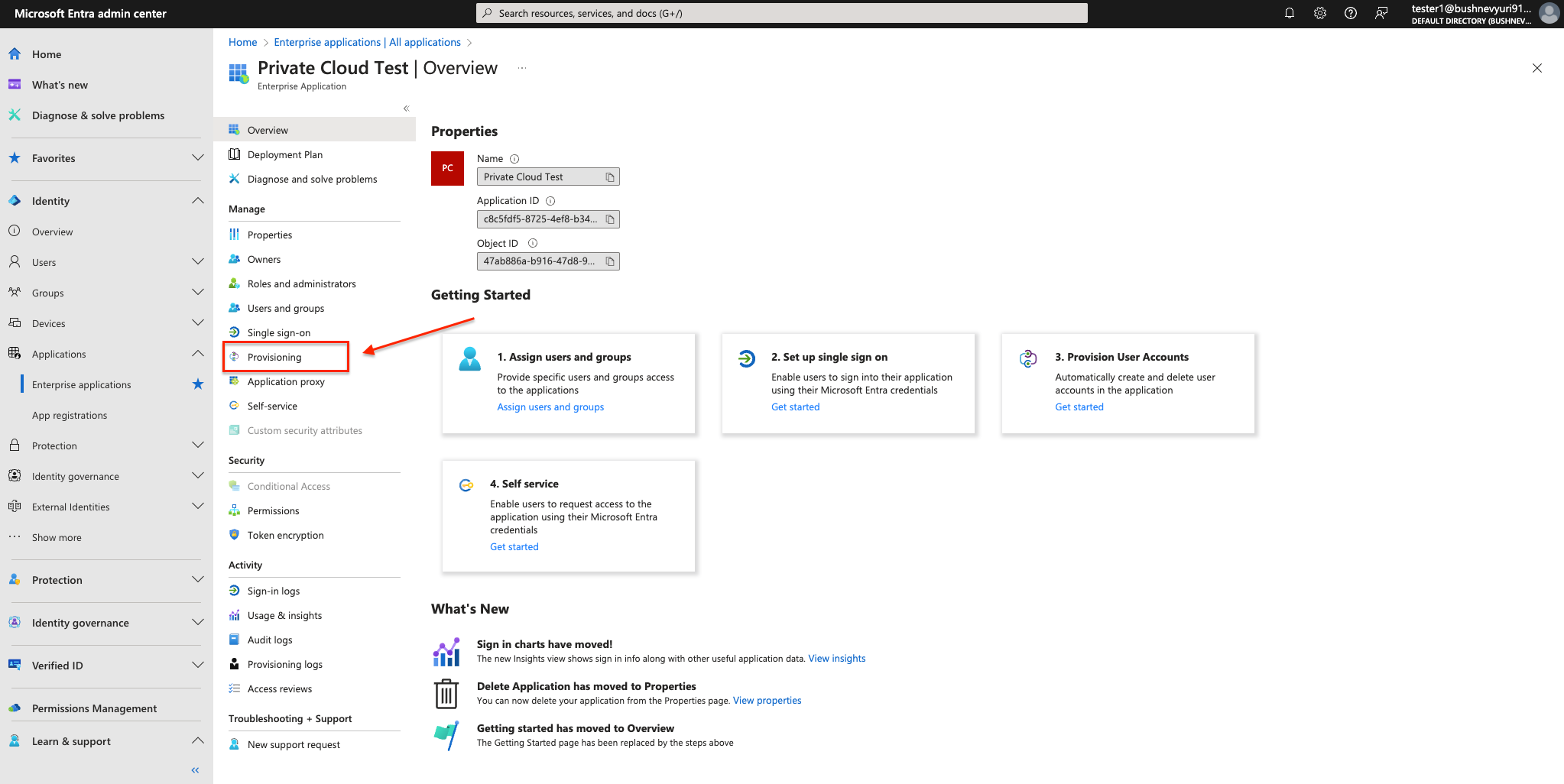
Task: Click the Audit logs icon
Action: [x=235, y=640]
